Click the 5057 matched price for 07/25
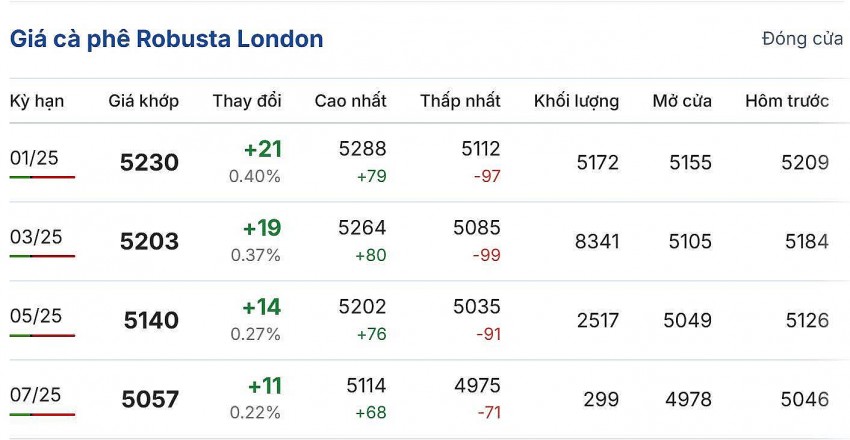This screenshot has height=440, width=850. 150,400
